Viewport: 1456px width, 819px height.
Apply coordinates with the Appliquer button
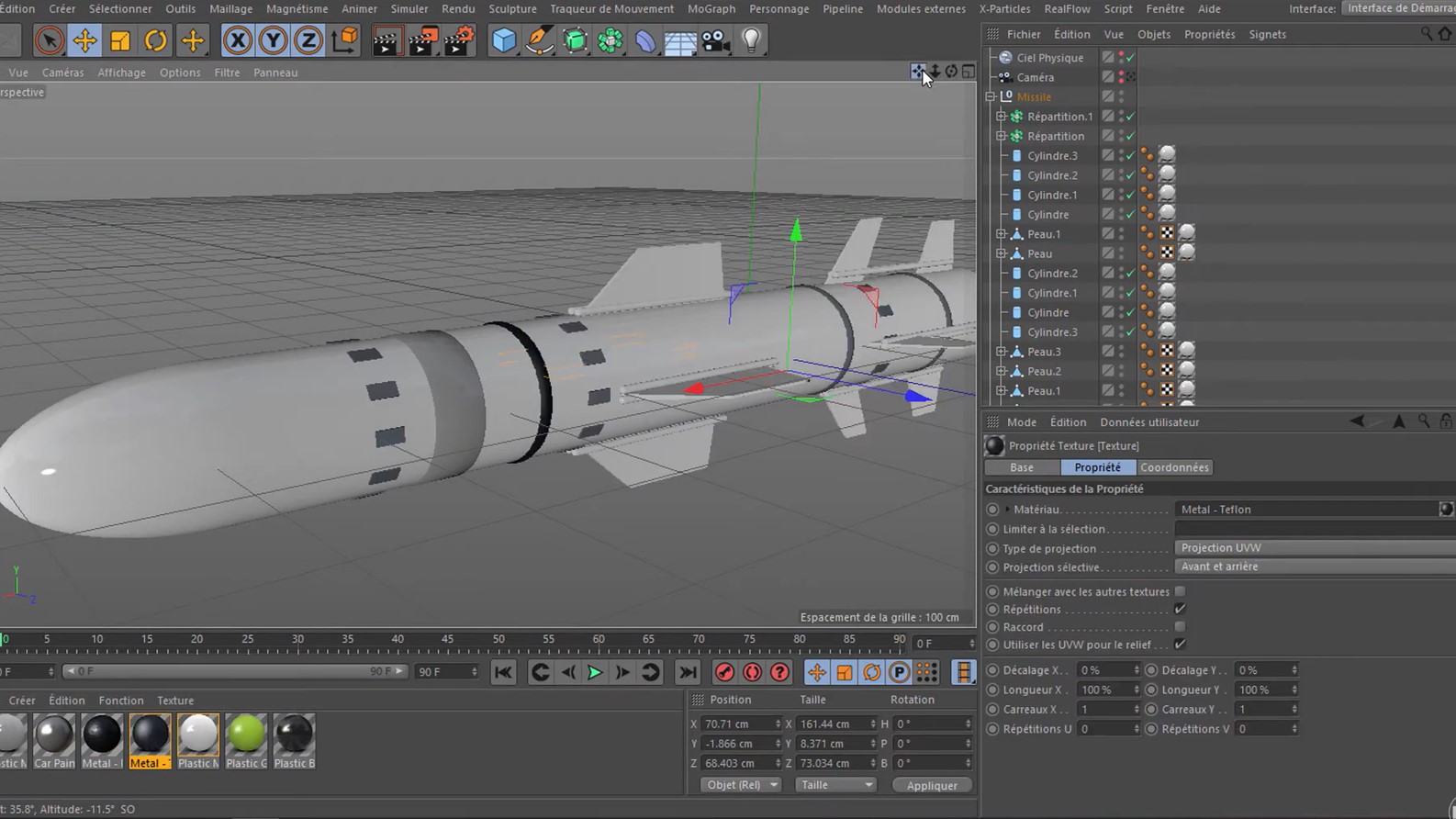point(932,785)
